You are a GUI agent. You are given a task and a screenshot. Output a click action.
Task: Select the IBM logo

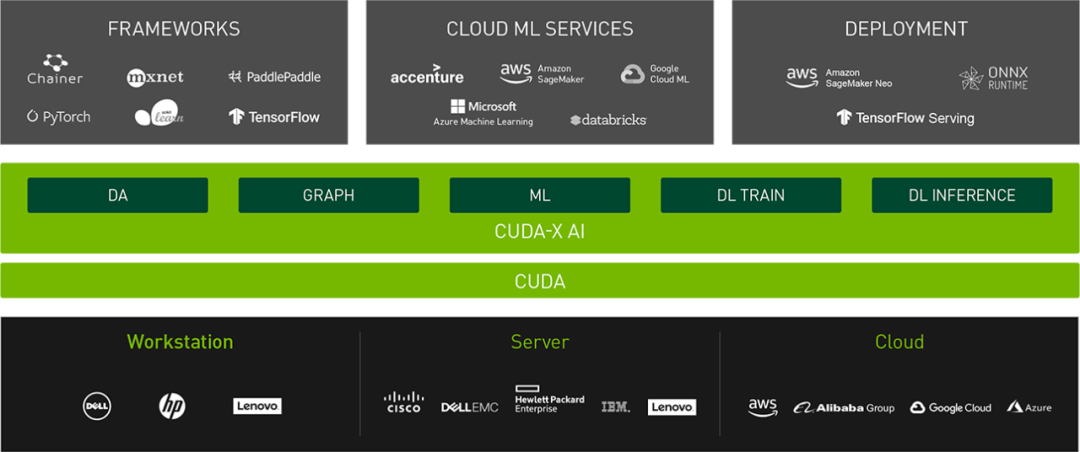tap(616, 407)
